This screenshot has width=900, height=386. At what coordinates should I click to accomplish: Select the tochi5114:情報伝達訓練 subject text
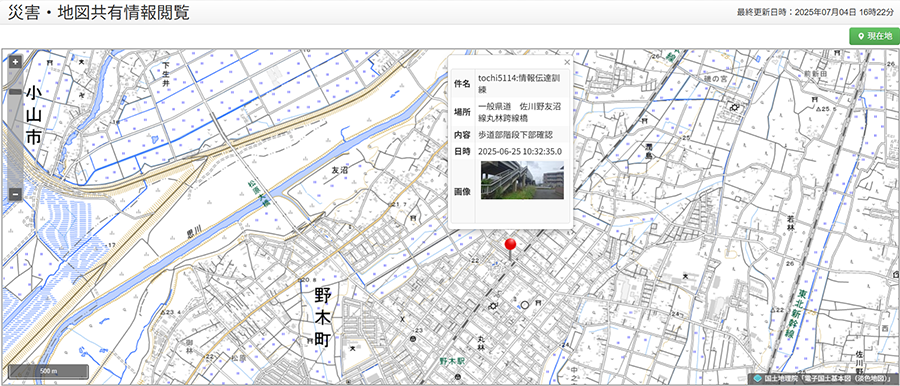coord(519,84)
